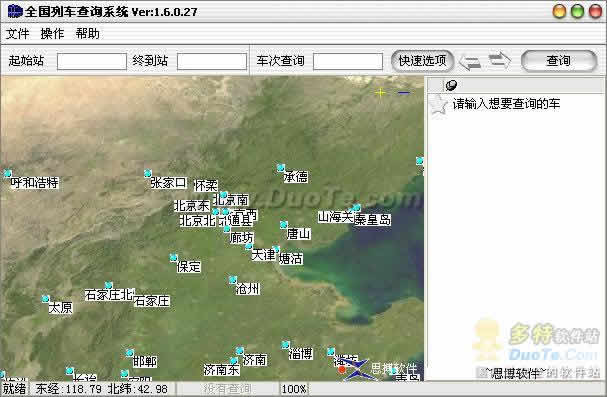Click the yellow plus zoom-in marker

tap(380, 92)
